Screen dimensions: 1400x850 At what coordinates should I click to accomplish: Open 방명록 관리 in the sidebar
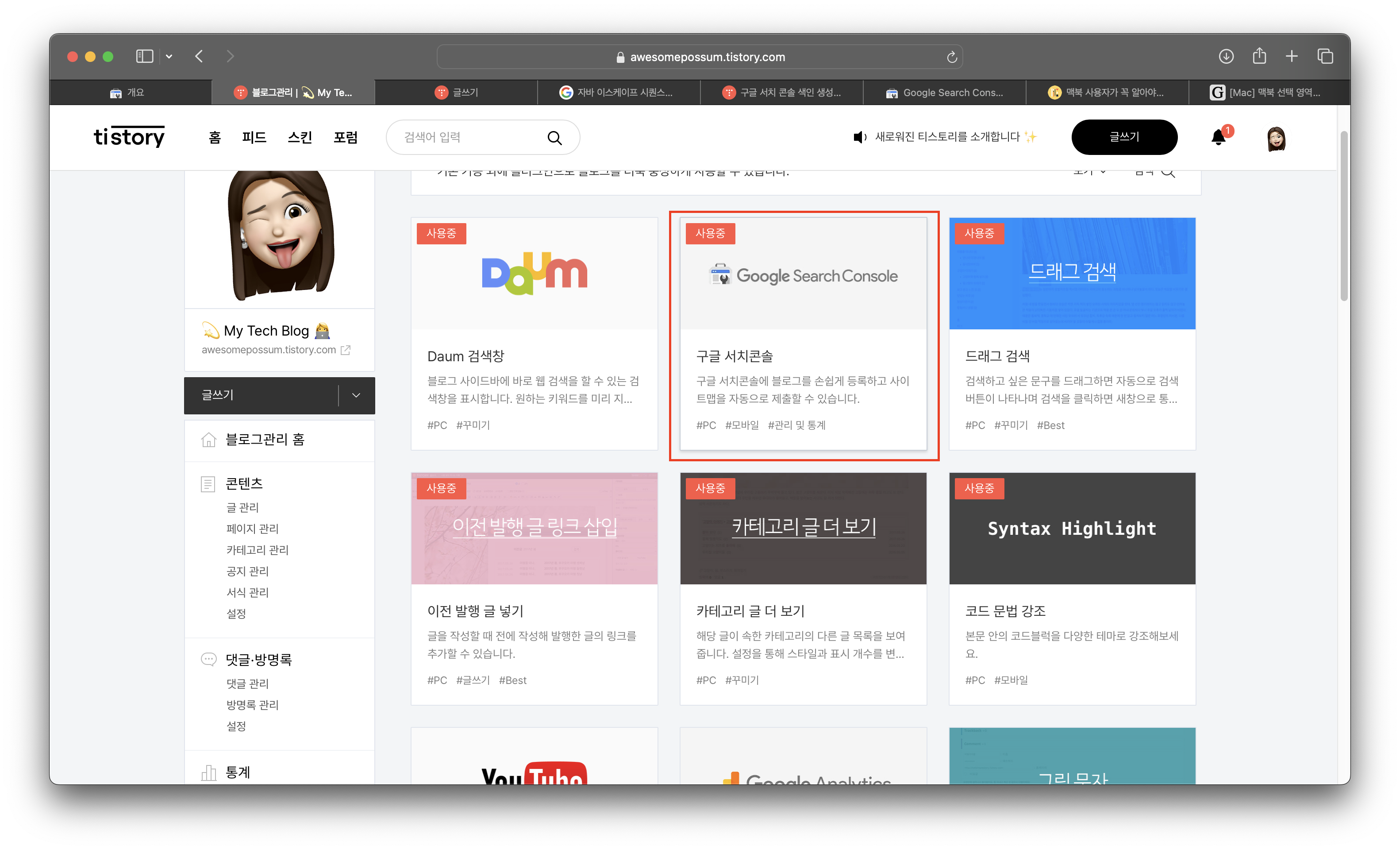click(253, 705)
